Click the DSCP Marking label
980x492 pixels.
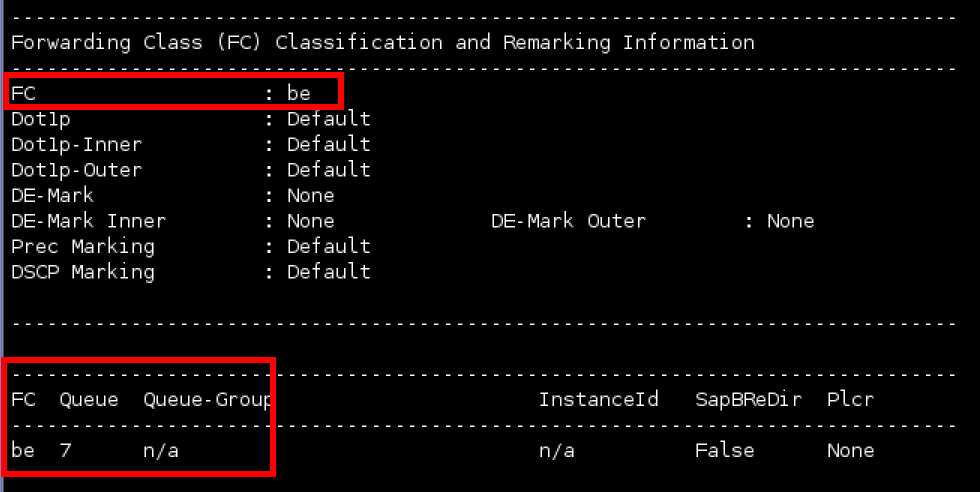click(82, 272)
